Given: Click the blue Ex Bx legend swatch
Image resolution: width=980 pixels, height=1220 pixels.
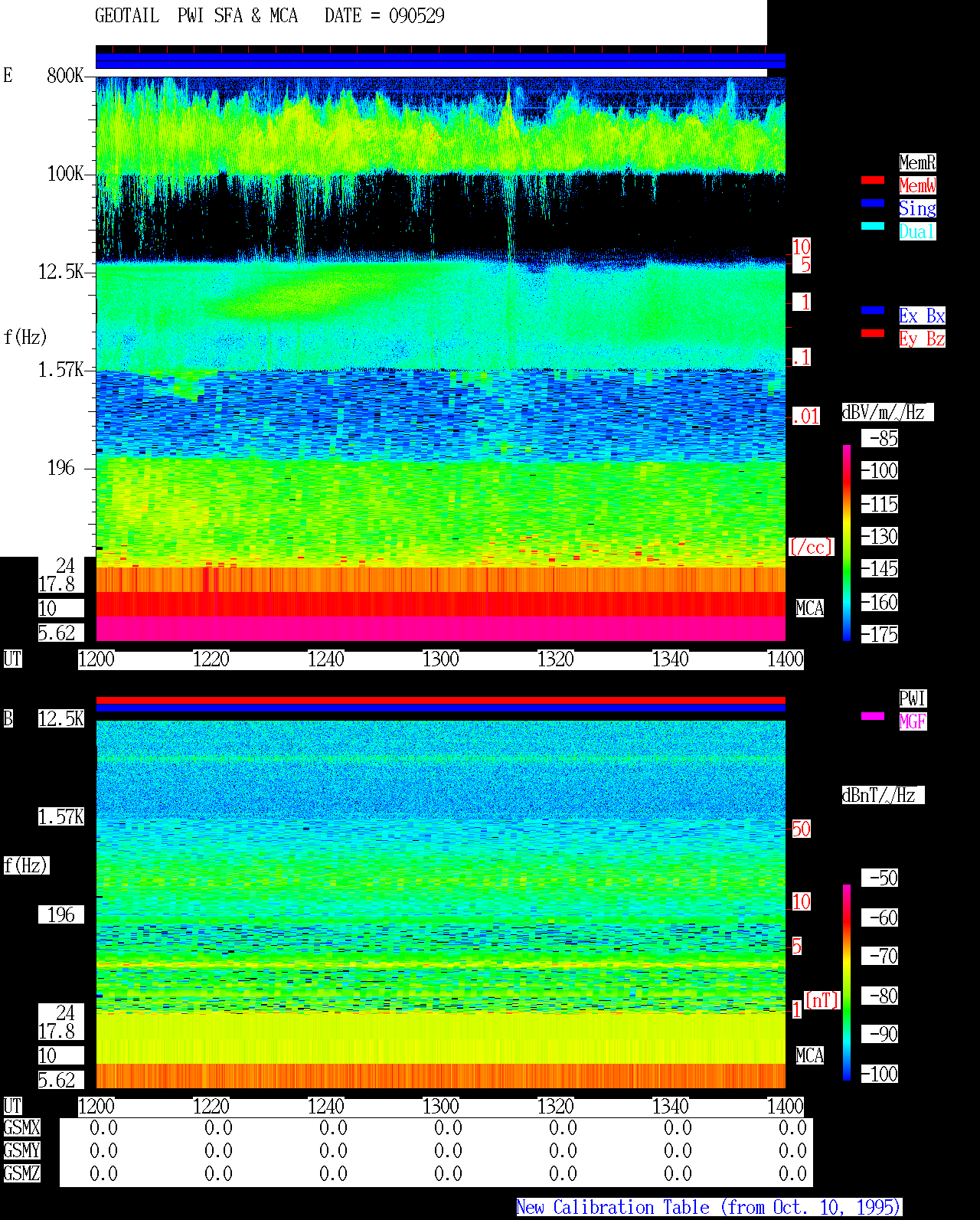Looking at the screenshot, I should (873, 310).
